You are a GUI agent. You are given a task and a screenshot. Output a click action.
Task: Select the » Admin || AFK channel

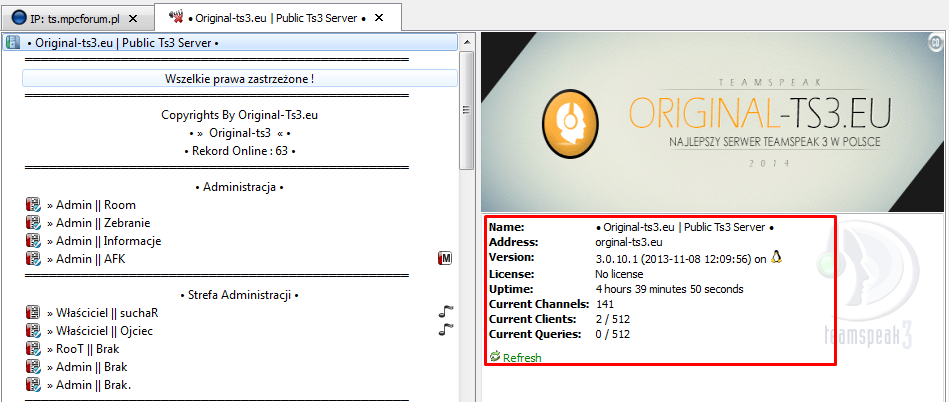tap(86, 259)
